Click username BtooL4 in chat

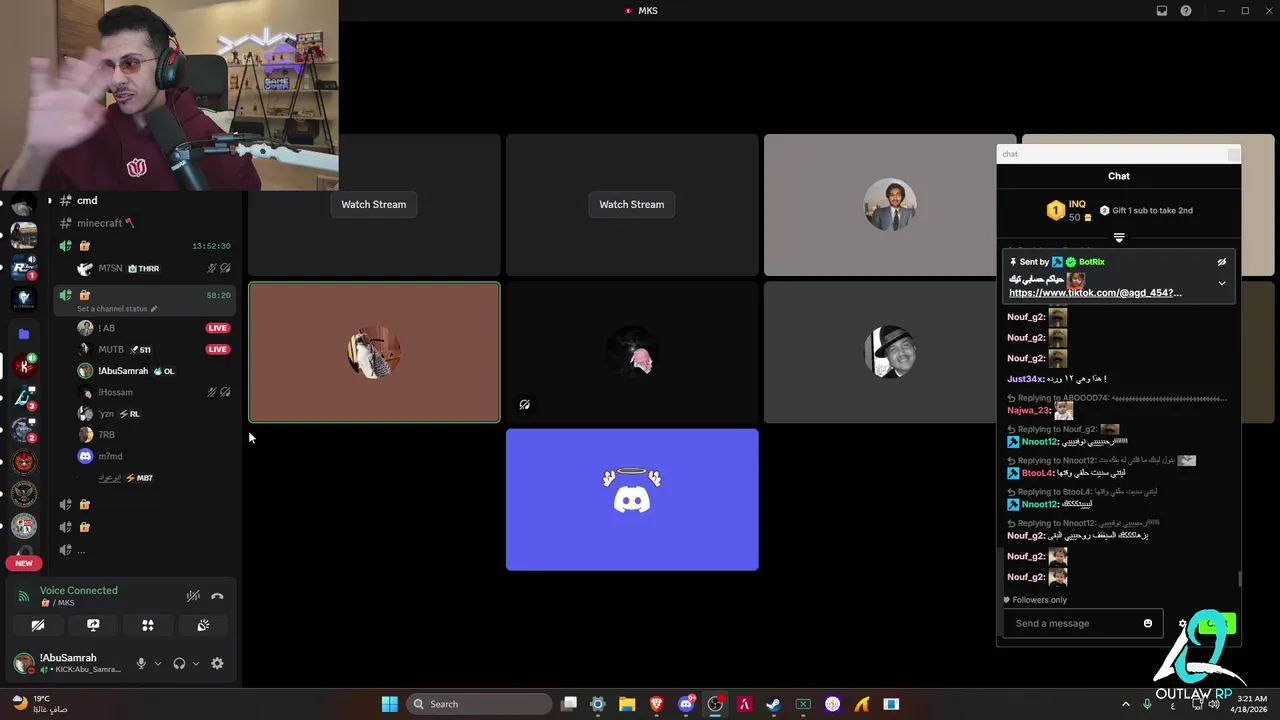tap(1037, 473)
